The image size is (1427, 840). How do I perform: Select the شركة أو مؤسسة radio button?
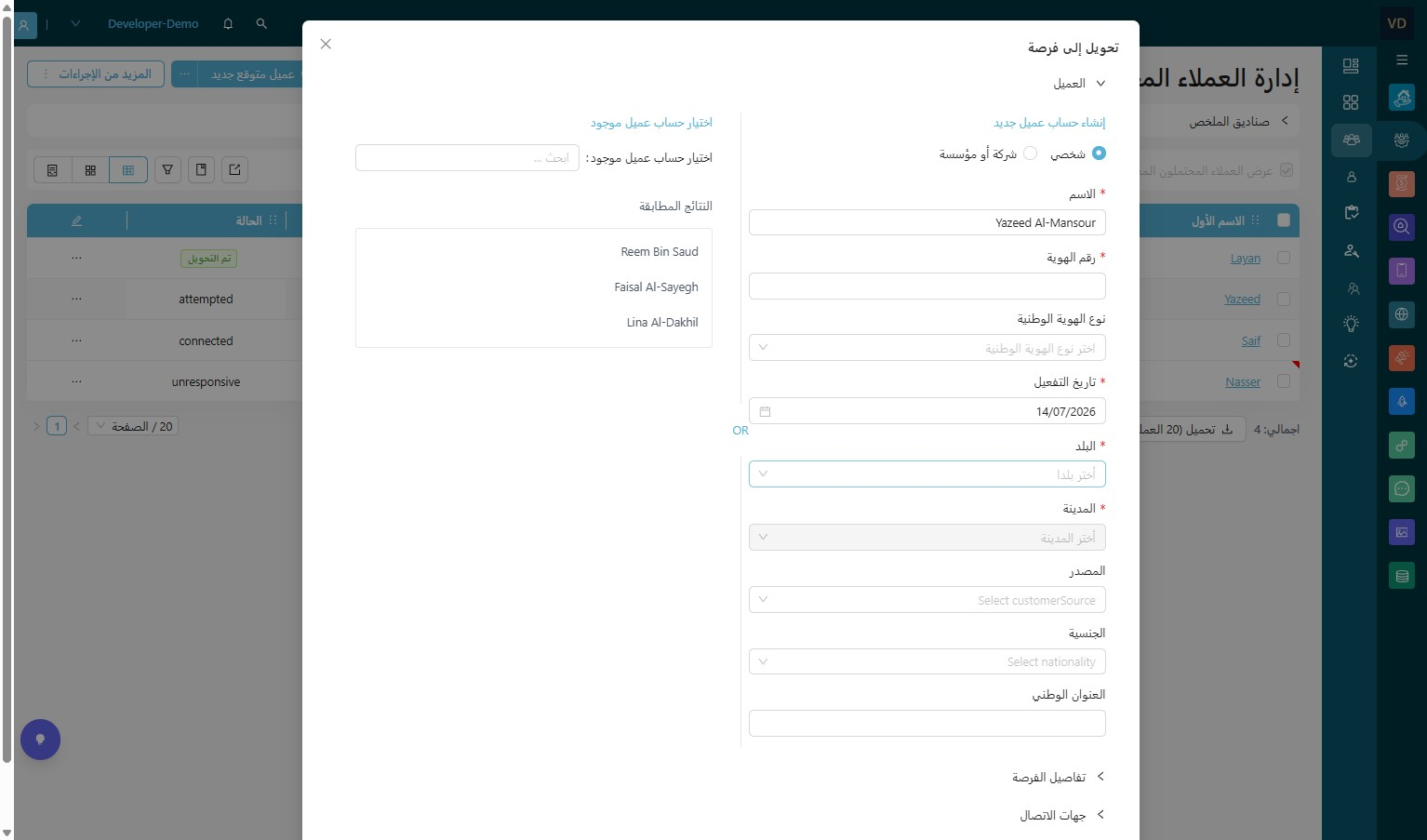point(1030,153)
